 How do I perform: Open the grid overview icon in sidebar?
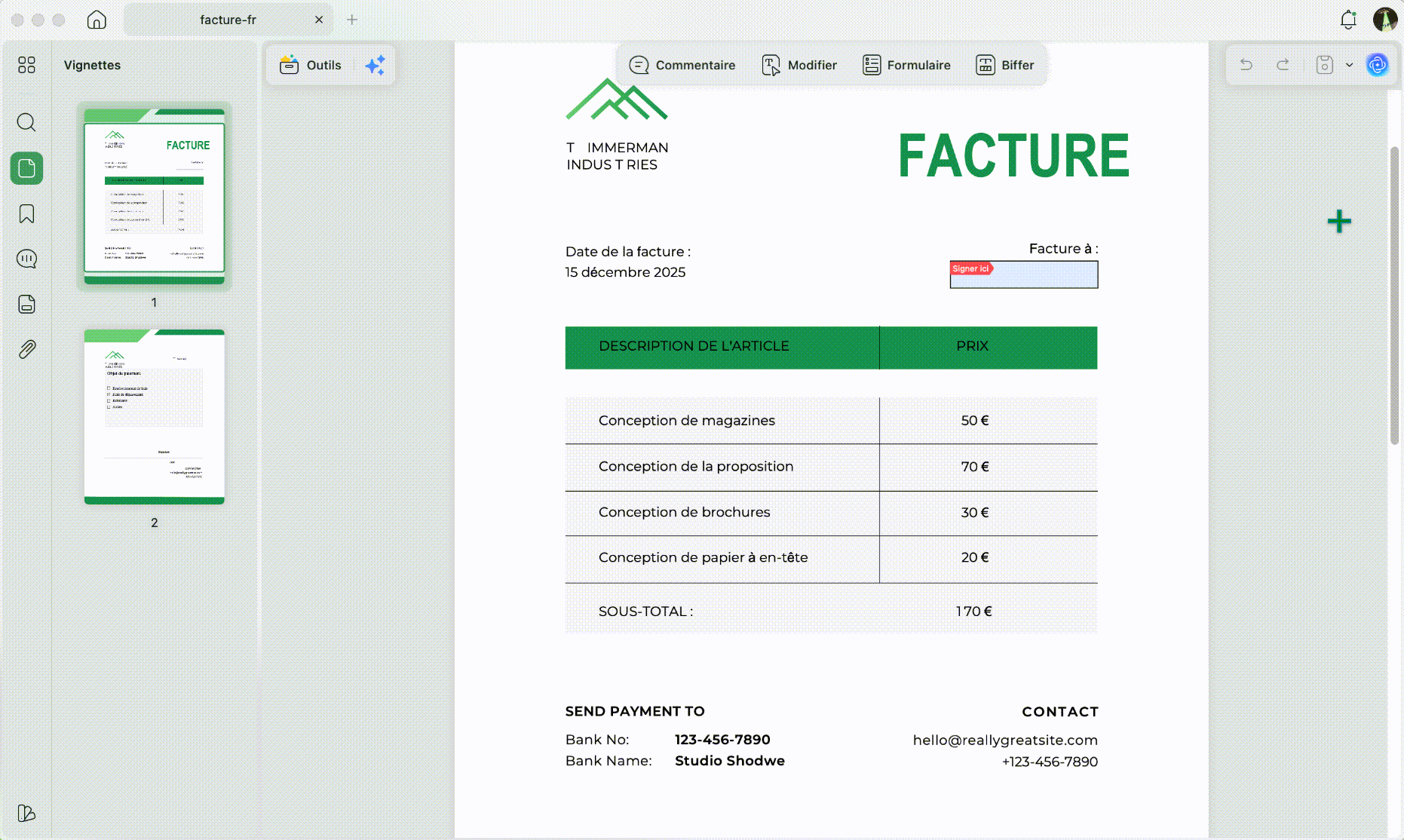[x=26, y=66]
